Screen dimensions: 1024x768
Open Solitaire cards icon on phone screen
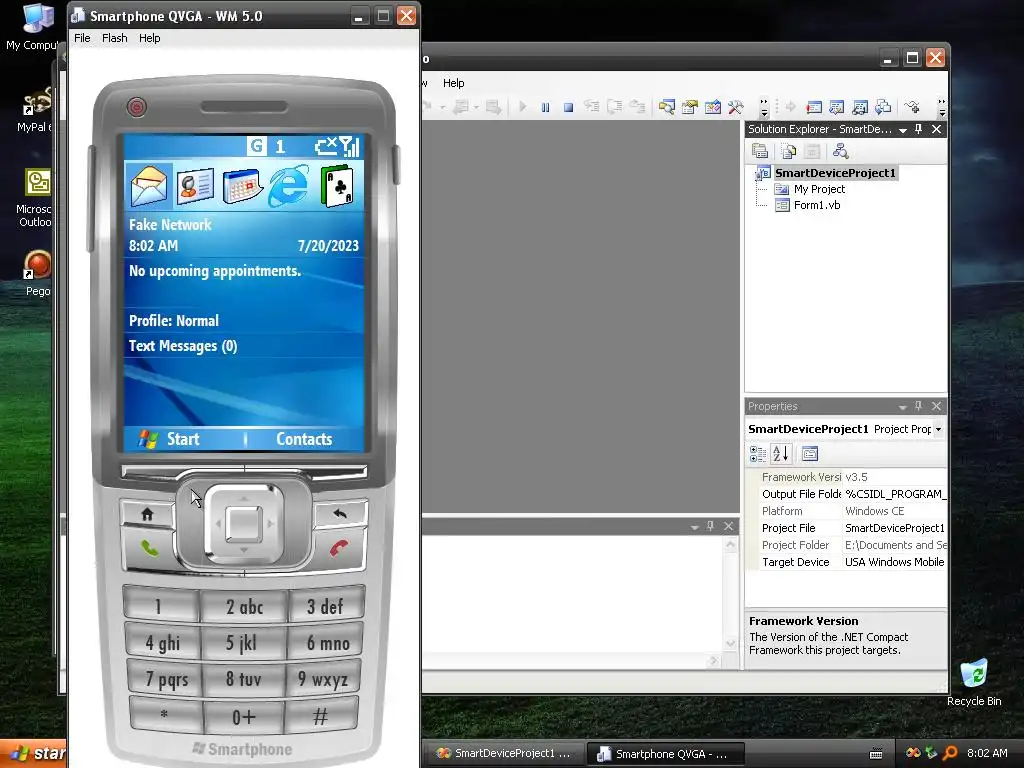point(337,187)
